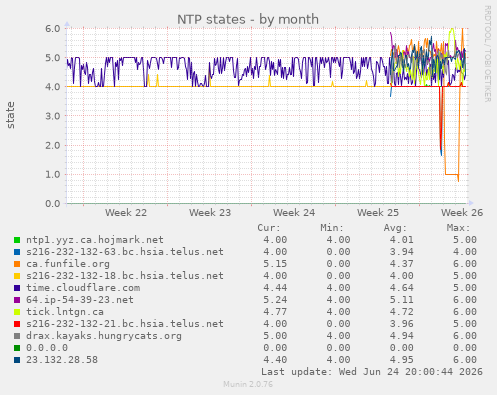Click time.cloudflare.com average value 4.64

pyautogui.click(x=402, y=288)
